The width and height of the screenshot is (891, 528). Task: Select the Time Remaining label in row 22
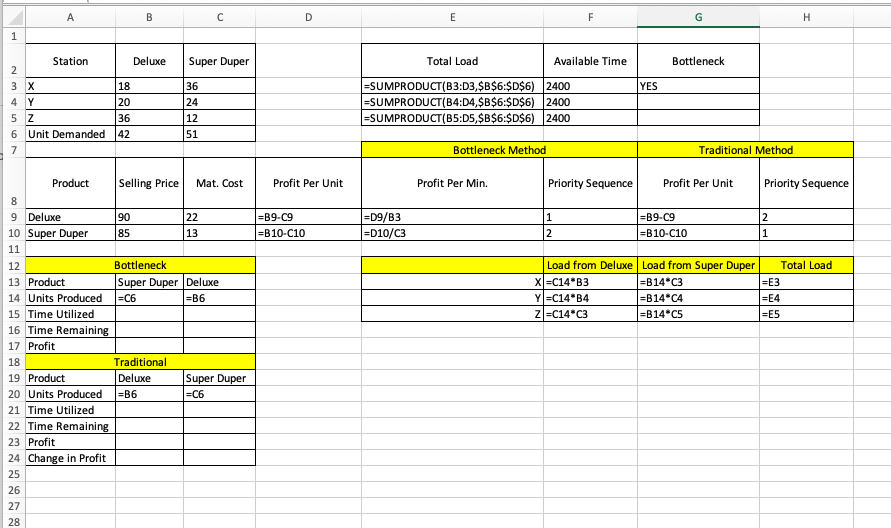click(x=70, y=426)
